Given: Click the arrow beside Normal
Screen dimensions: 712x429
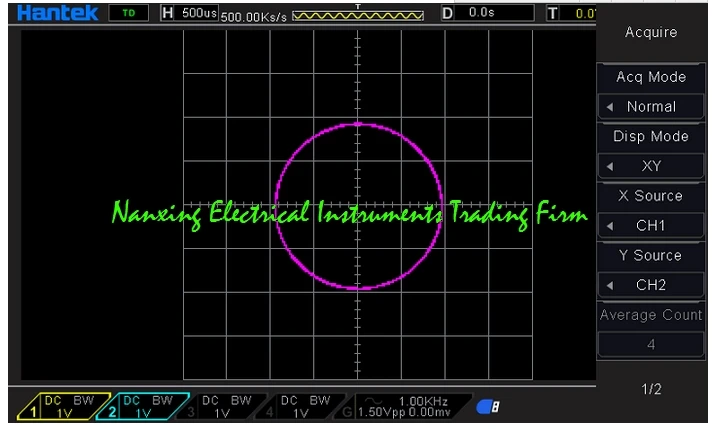Looking at the screenshot, I should point(610,107).
